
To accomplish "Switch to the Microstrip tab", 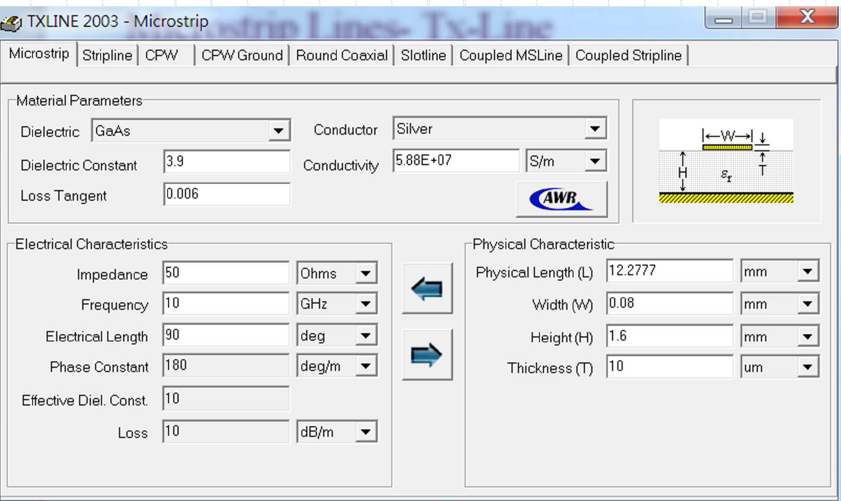I will [x=39, y=54].
